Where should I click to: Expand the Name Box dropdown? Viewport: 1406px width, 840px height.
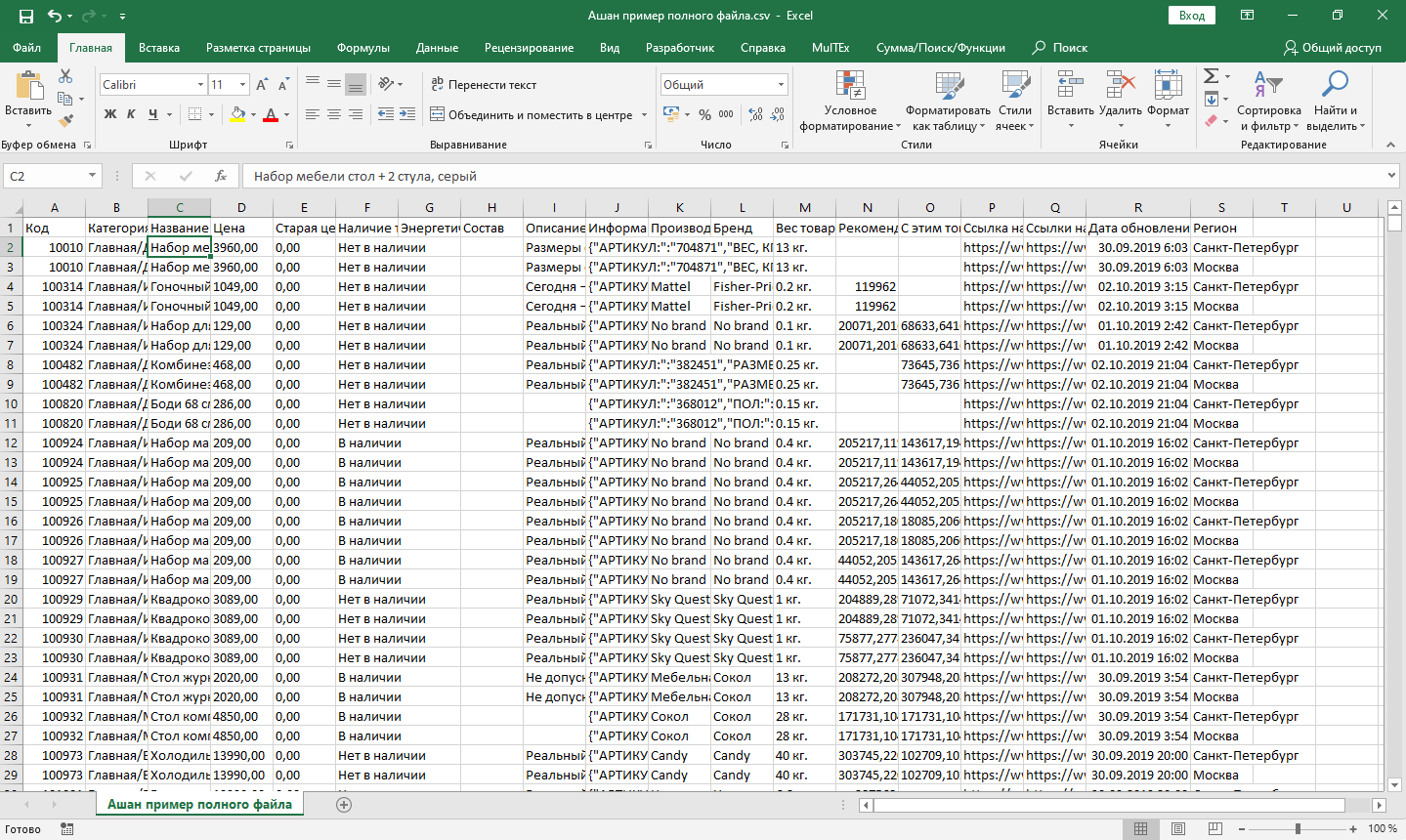point(93,176)
